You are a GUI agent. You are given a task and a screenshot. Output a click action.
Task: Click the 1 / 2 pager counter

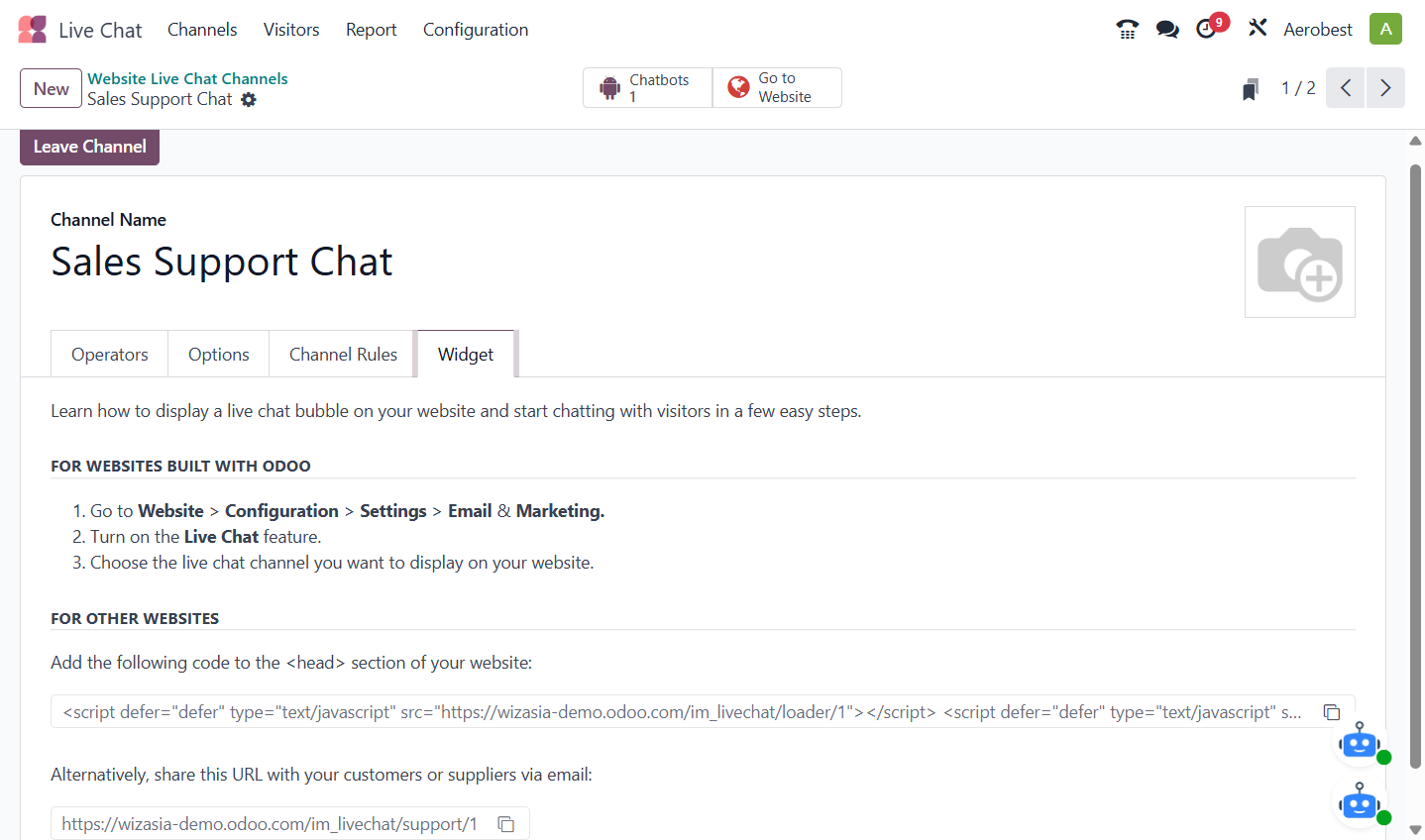click(1298, 88)
